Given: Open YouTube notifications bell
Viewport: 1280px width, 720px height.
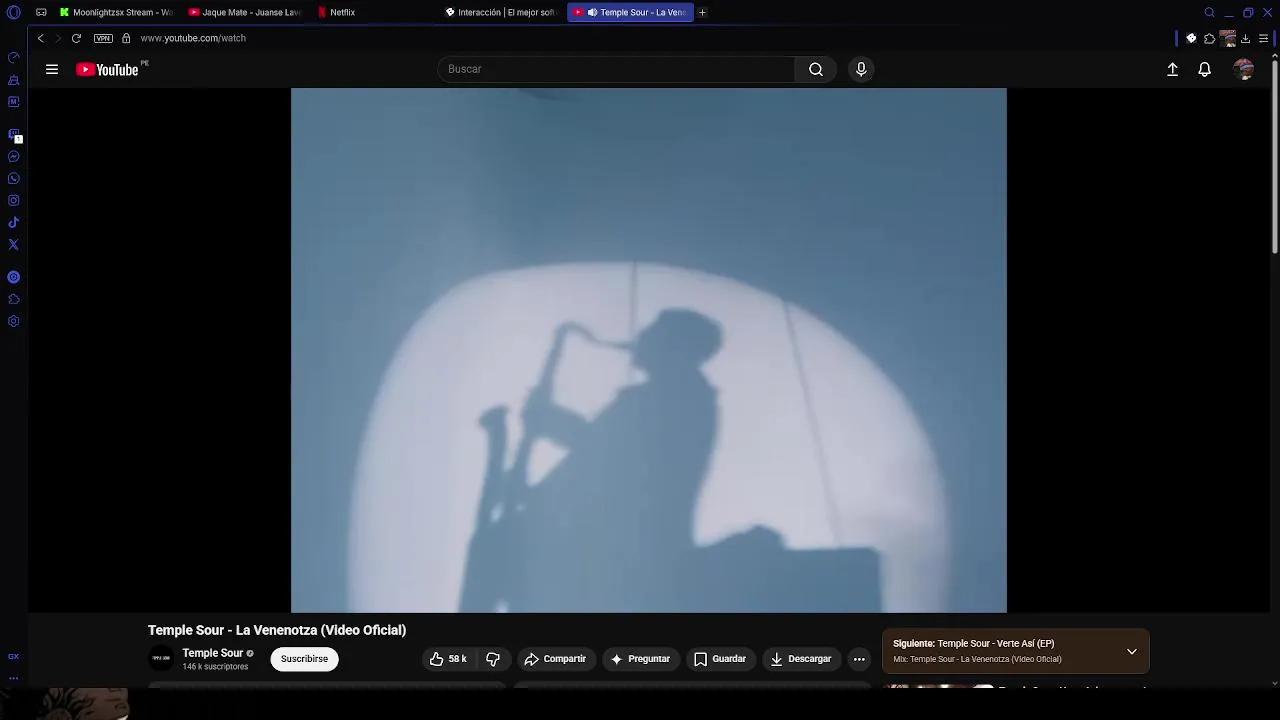Looking at the screenshot, I should pos(1205,69).
